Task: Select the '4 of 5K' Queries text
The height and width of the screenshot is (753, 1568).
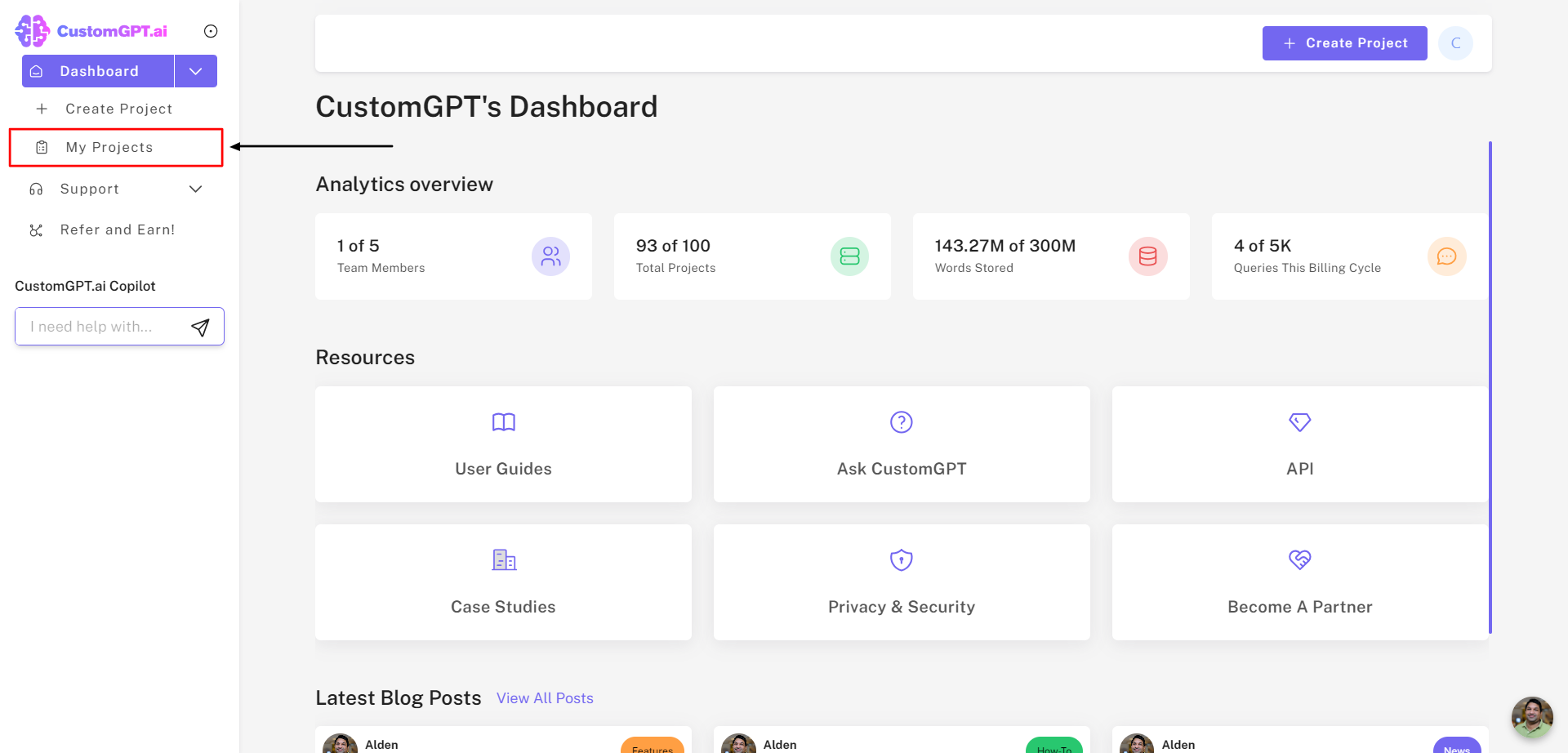Action: coord(1263,246)
